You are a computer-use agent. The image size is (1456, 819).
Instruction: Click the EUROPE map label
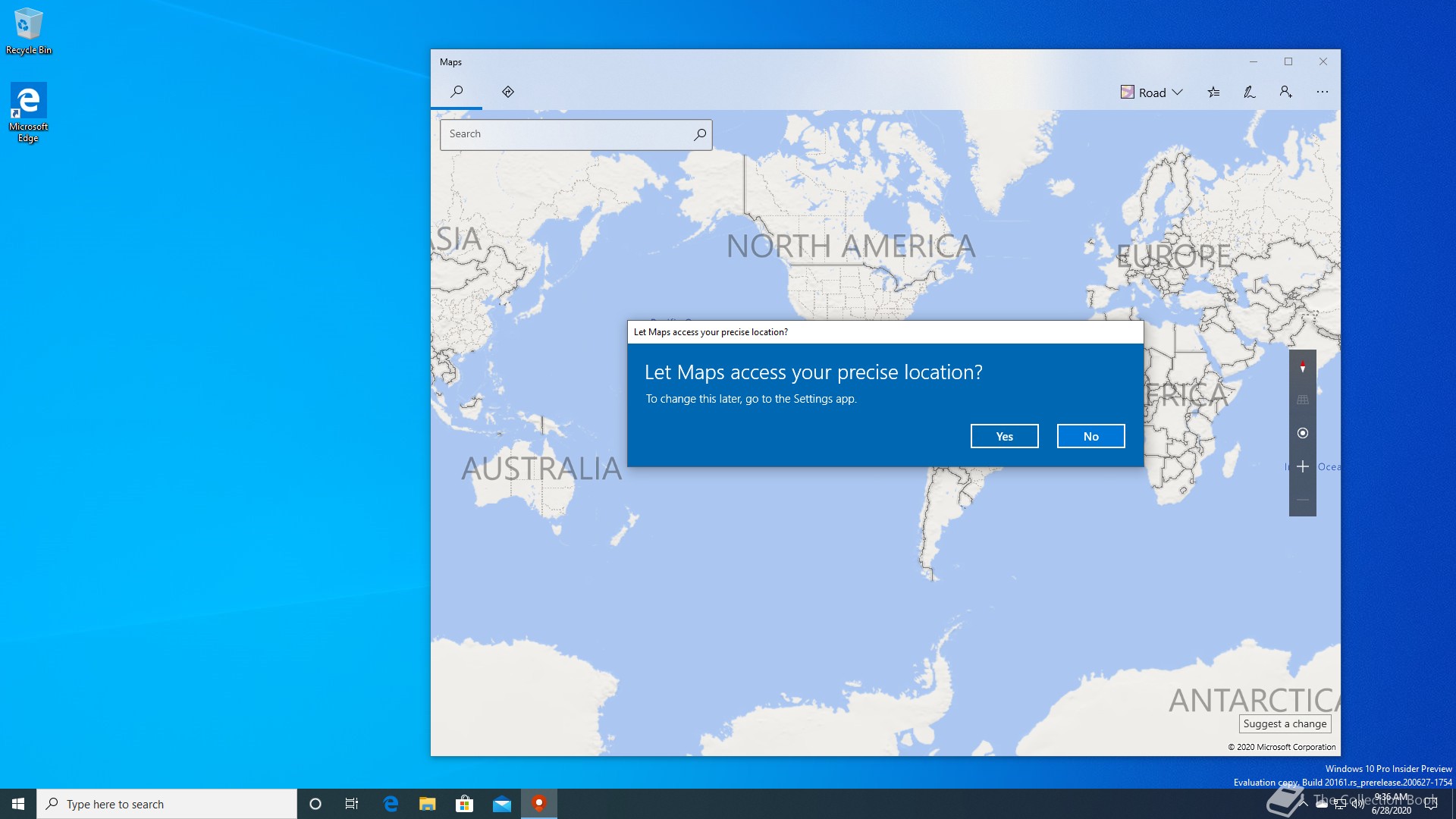(x=1174, y=256)
